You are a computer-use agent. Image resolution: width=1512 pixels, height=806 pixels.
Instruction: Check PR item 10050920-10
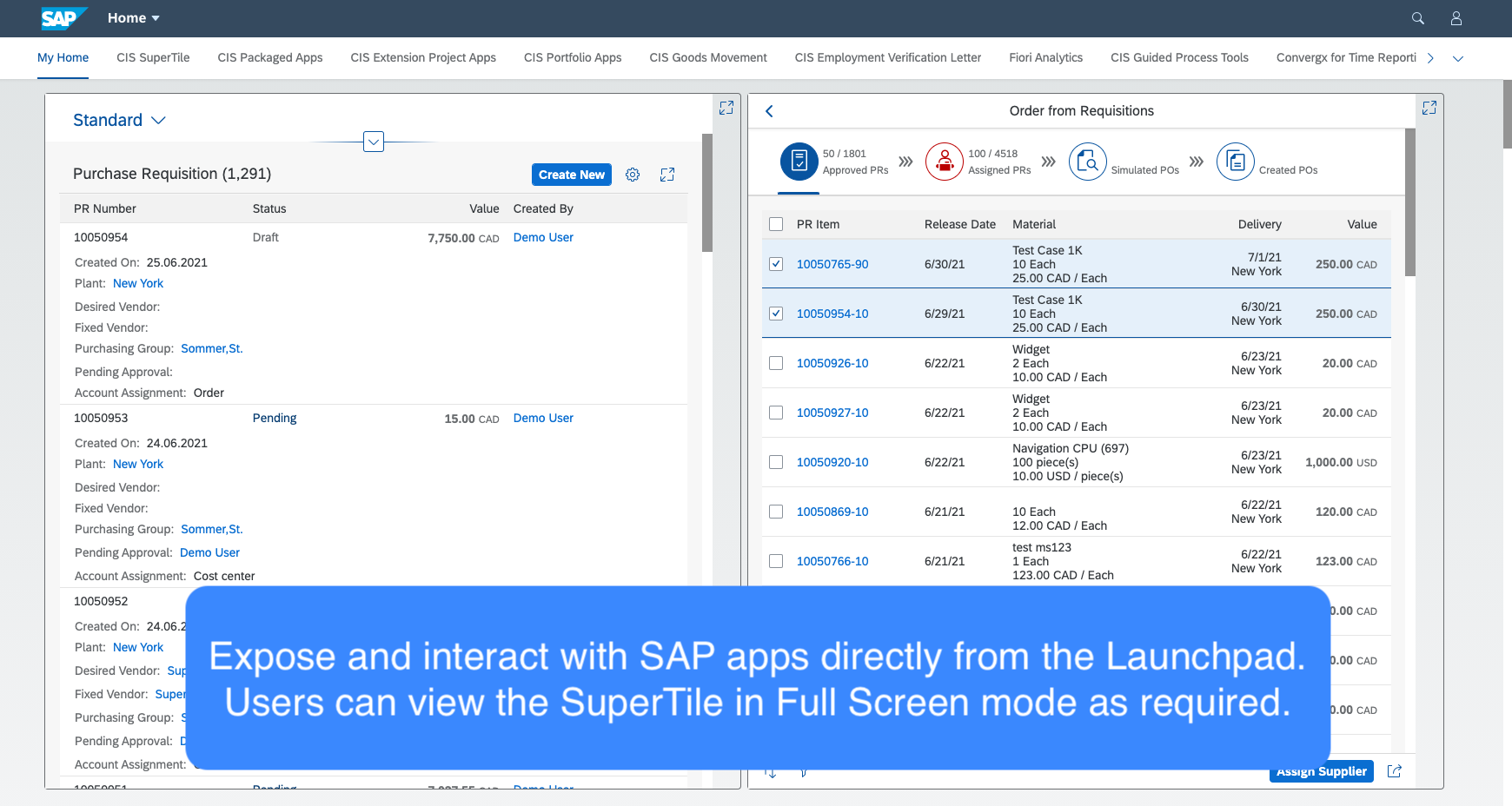(776, 462)
